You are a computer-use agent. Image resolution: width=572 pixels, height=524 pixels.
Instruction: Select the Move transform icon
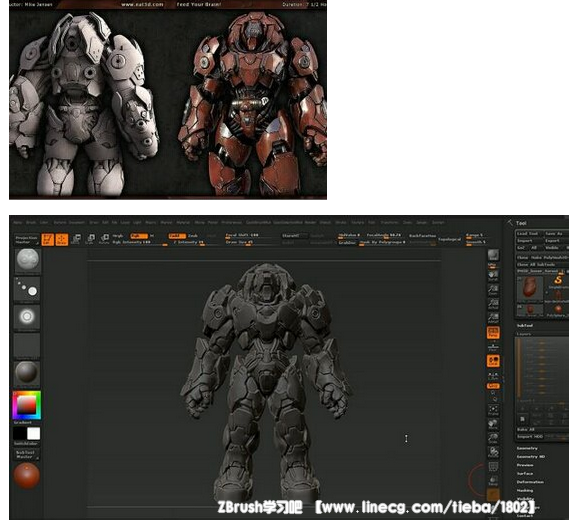coord(76,240)
